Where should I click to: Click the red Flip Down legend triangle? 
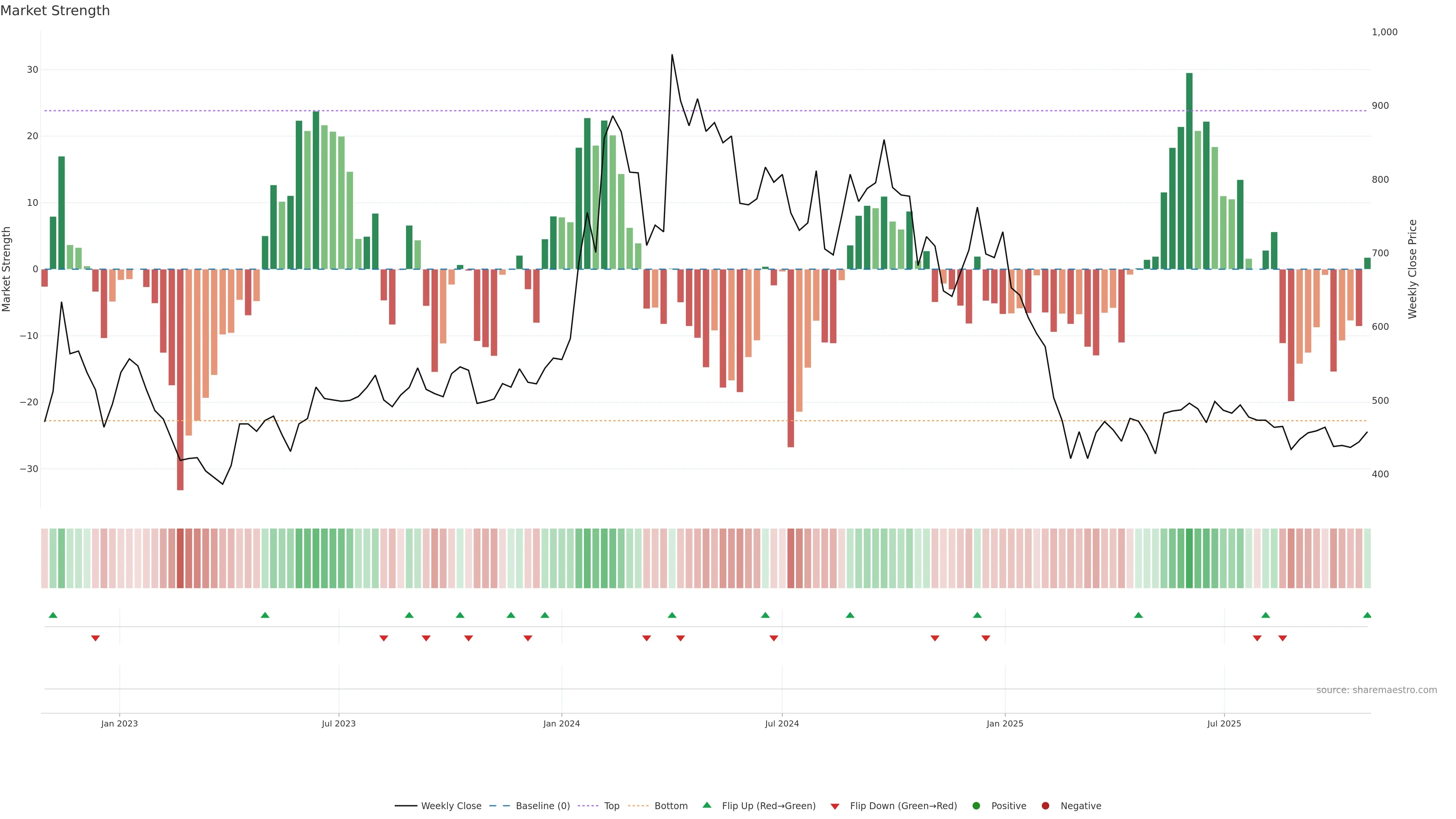coord(835,806)
